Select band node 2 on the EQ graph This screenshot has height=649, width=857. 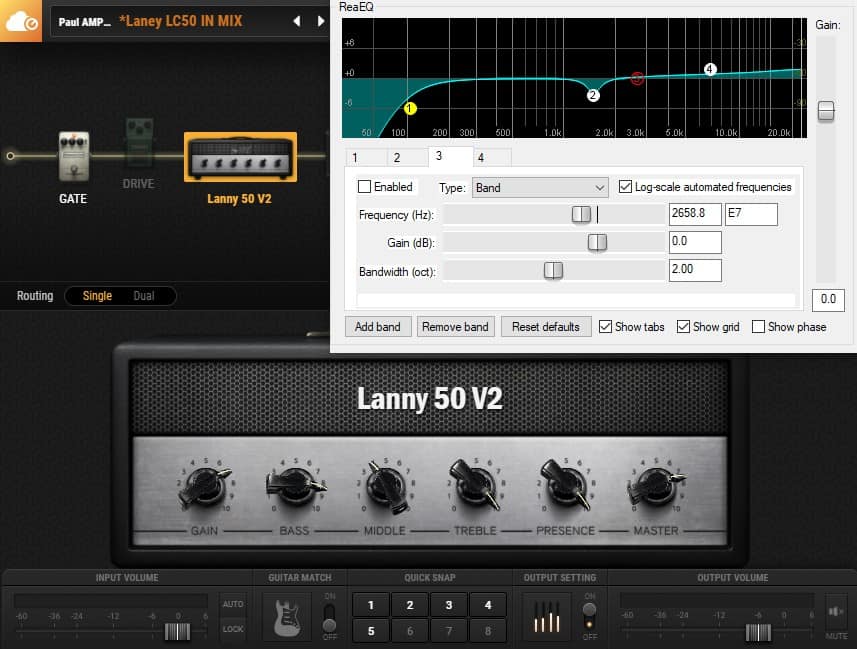point(593,95)
